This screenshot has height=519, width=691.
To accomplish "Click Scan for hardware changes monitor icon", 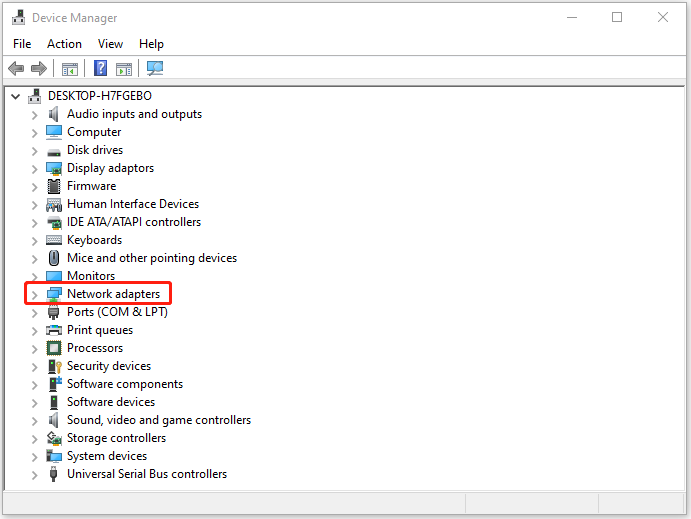I will tap(155, 68).
